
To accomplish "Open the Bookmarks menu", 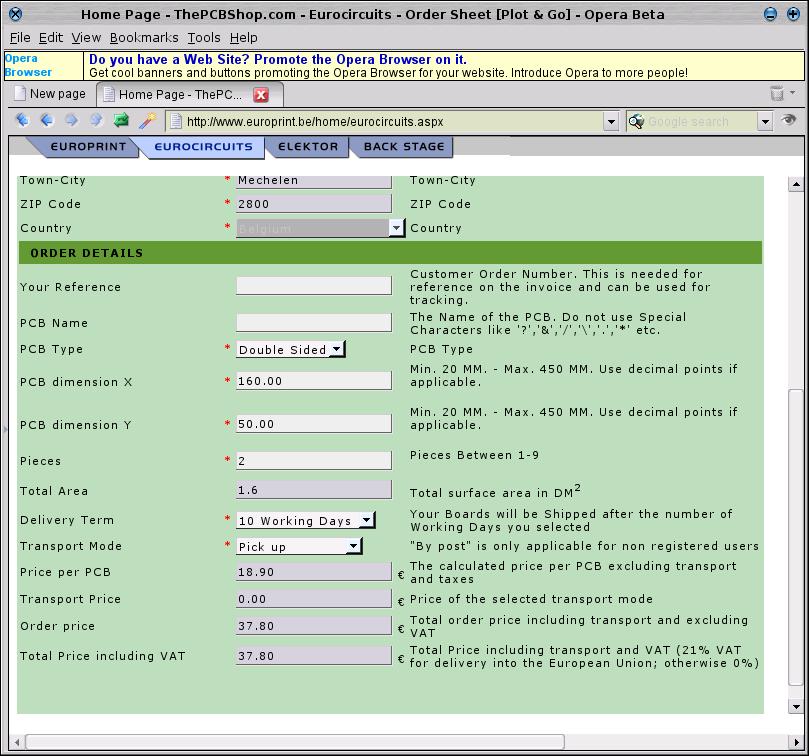I will point(144,38).
